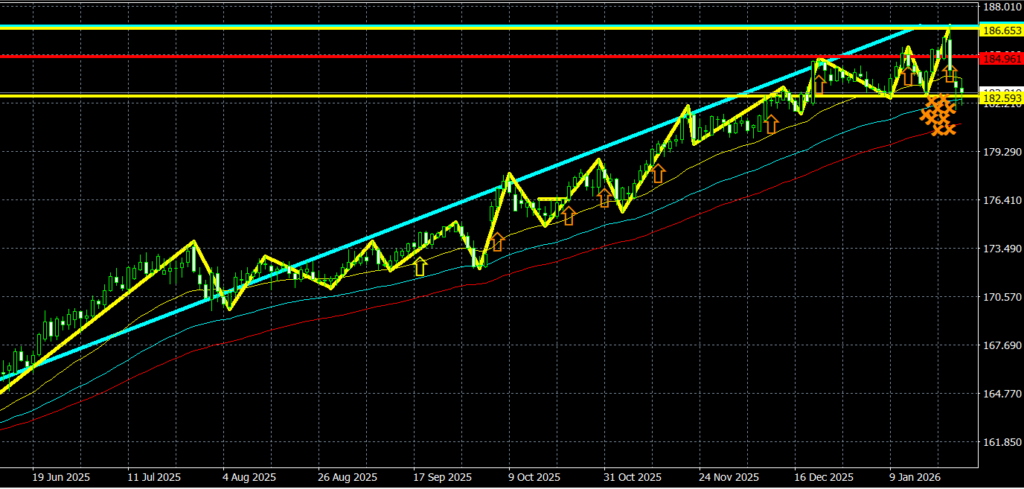The width and height of the screenshot is (1024, 489).
Task: Click the 9 Oct 2025 date label
Action: tap(536, 477)
